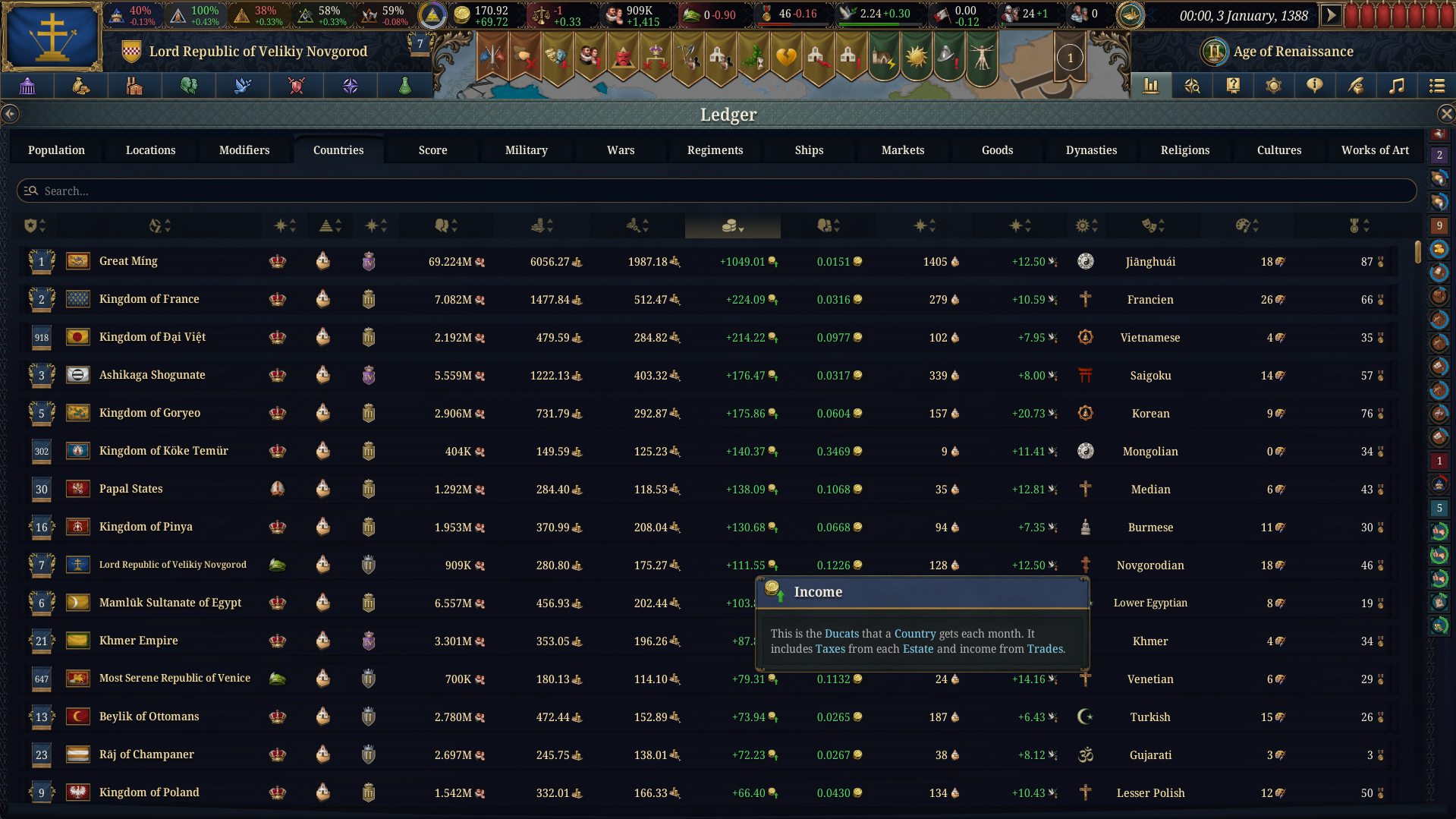Click the laurel branch hourglass alert banner
The image size is (1456, 819).
753,57
